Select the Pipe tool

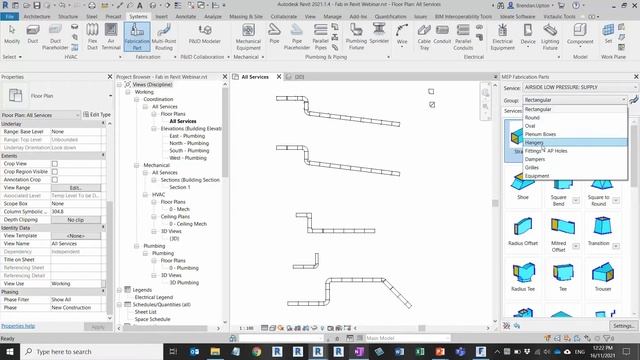point(274,34)
